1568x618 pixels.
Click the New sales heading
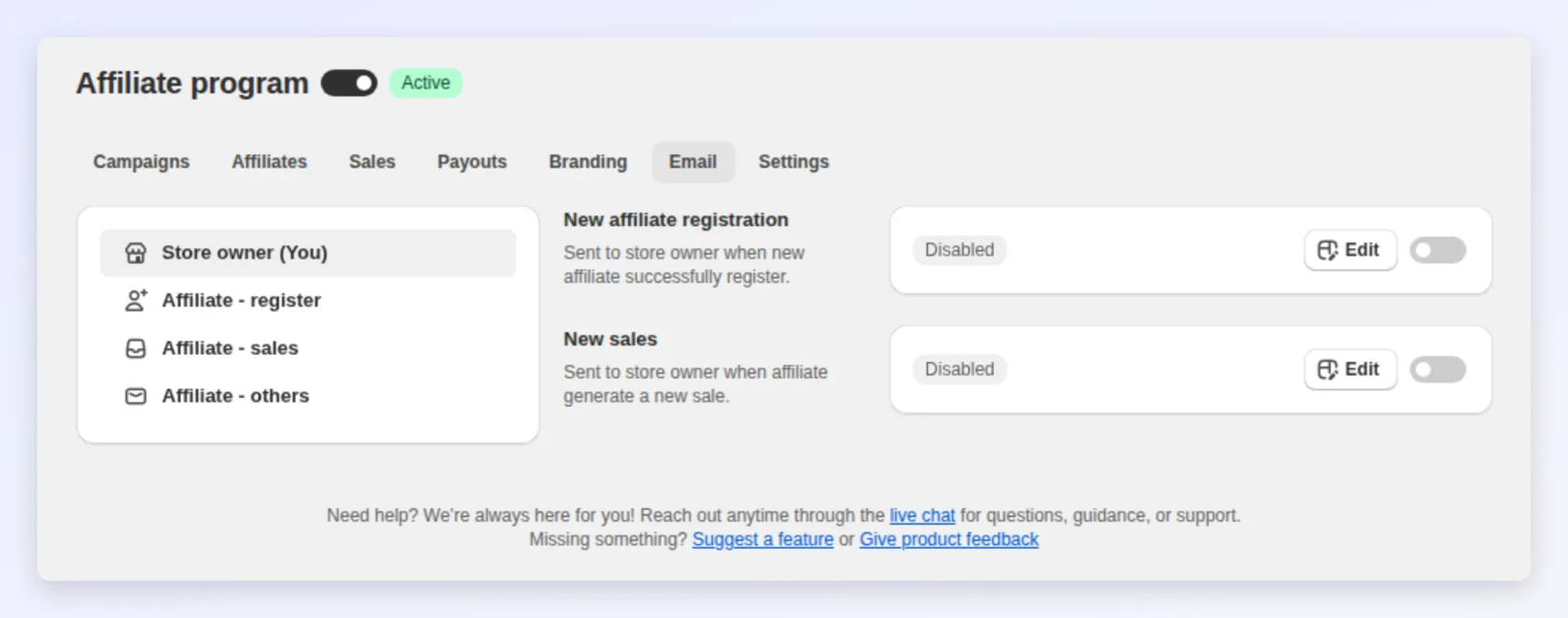pyautogui.click(x=610, y=340)
